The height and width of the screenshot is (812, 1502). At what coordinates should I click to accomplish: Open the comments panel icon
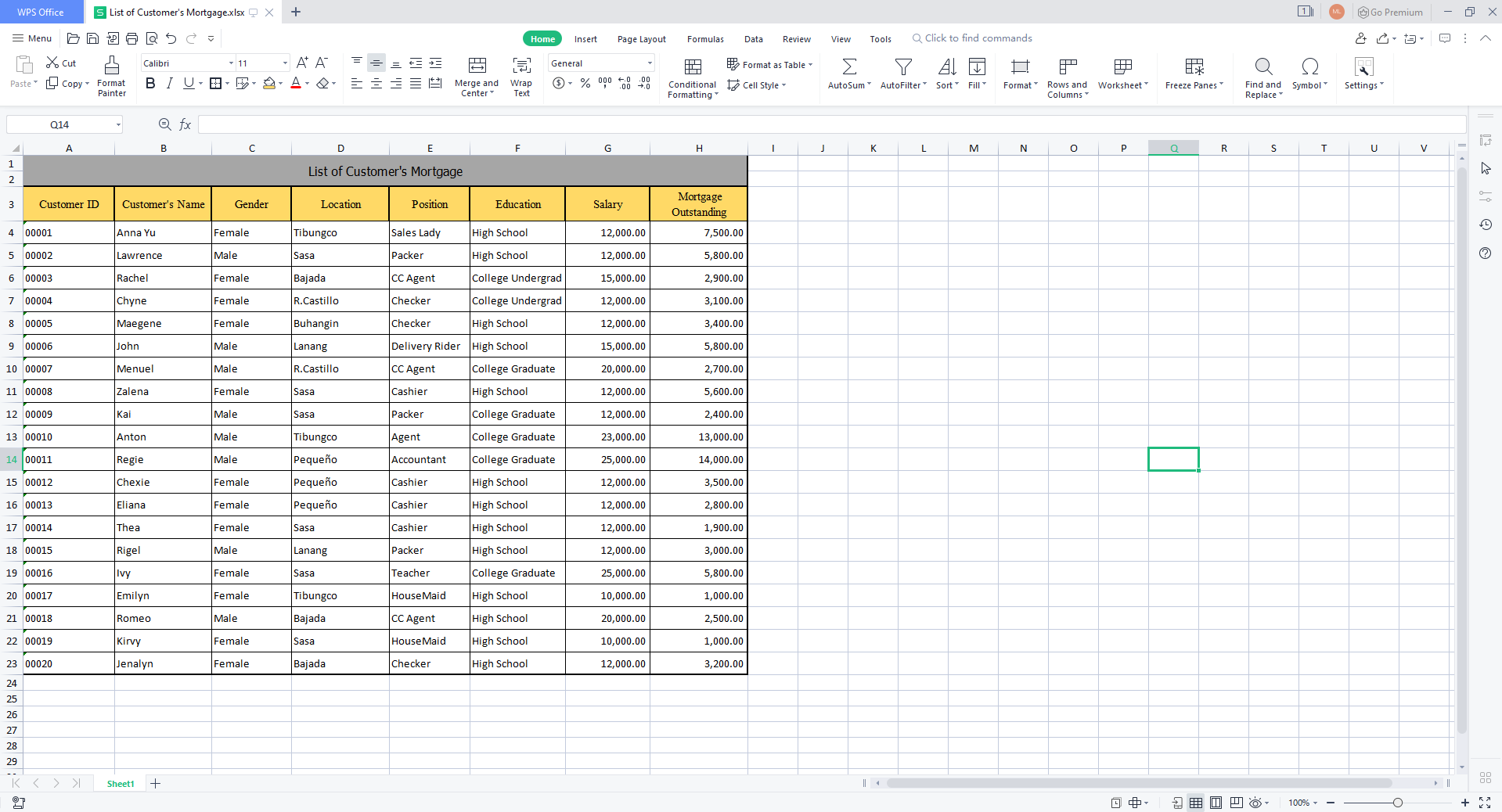tap(1445, 38)
